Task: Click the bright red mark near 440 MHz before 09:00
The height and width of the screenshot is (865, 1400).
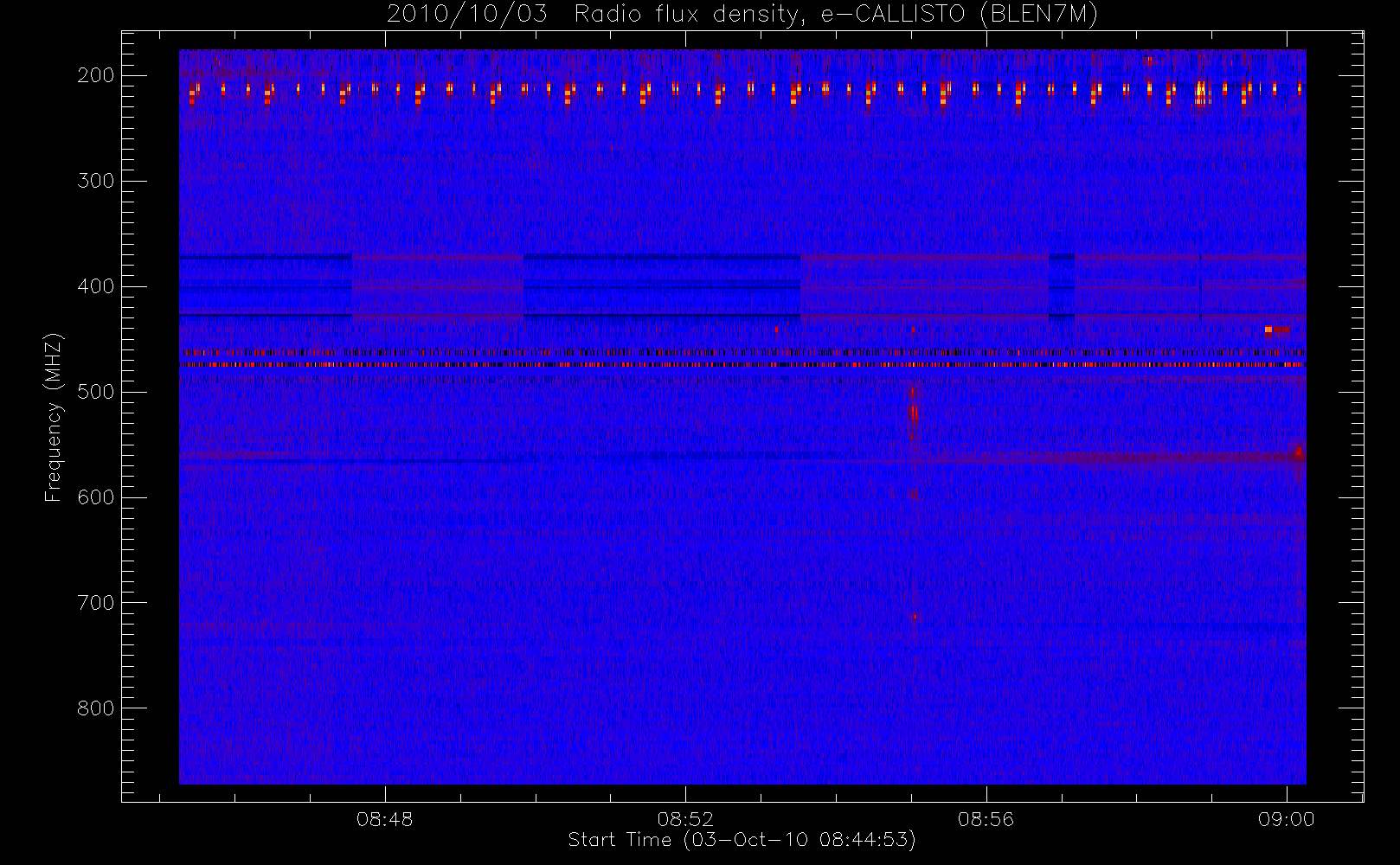Action: [x=1276, y=330]
